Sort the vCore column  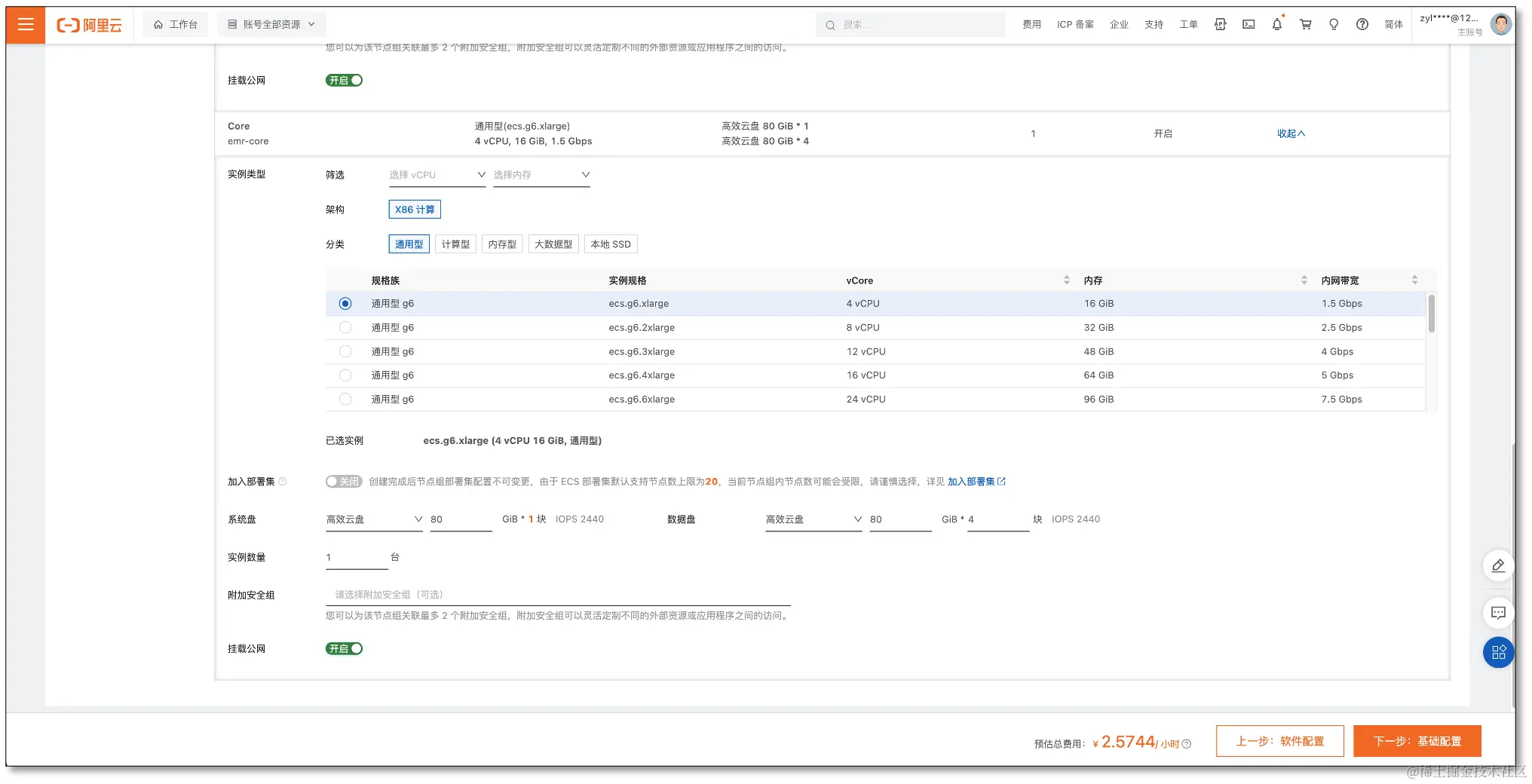pos(1067,280)
